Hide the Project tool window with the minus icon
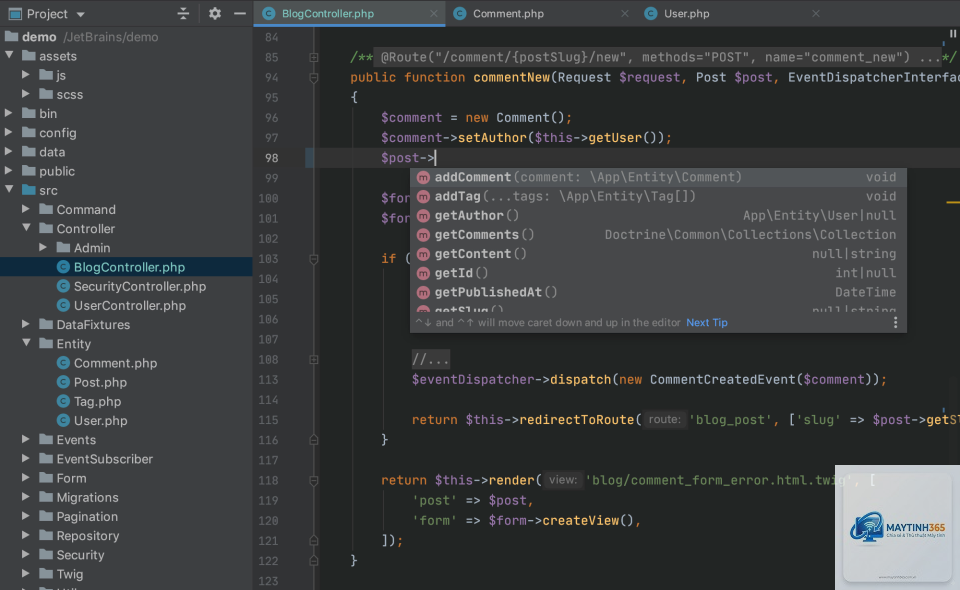Screen dimensions: 960x590 pos(240,13)
